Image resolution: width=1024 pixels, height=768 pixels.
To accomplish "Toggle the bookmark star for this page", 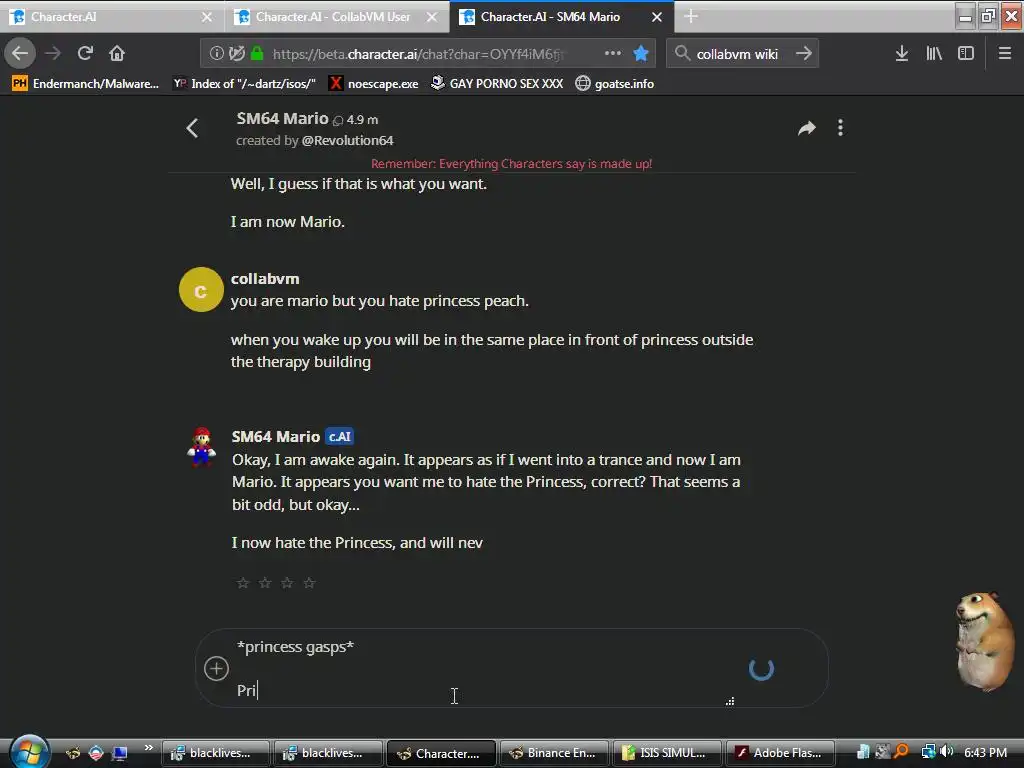I will [x=641, y=54].
